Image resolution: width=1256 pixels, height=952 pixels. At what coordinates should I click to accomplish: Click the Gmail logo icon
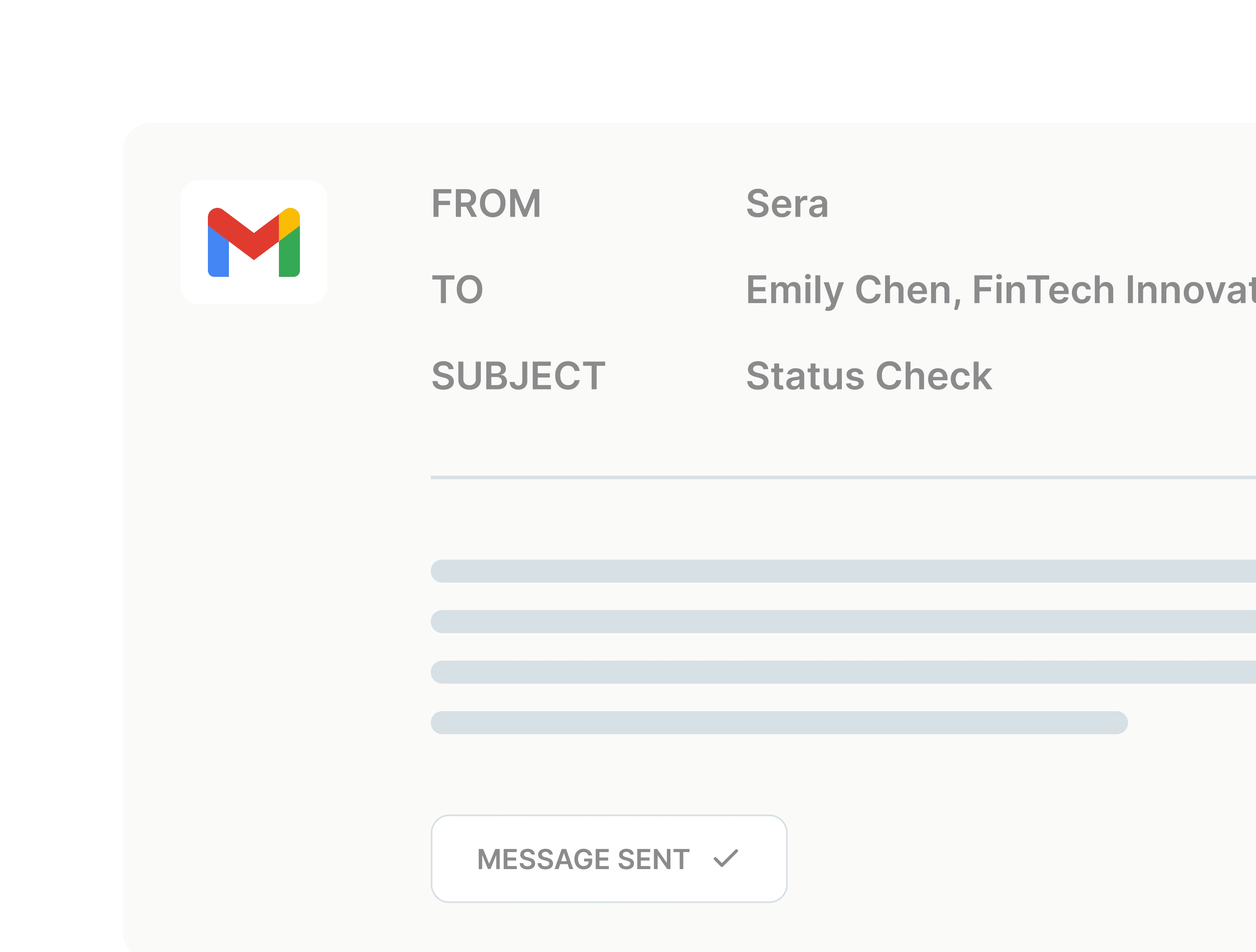(x=254, y=242)
